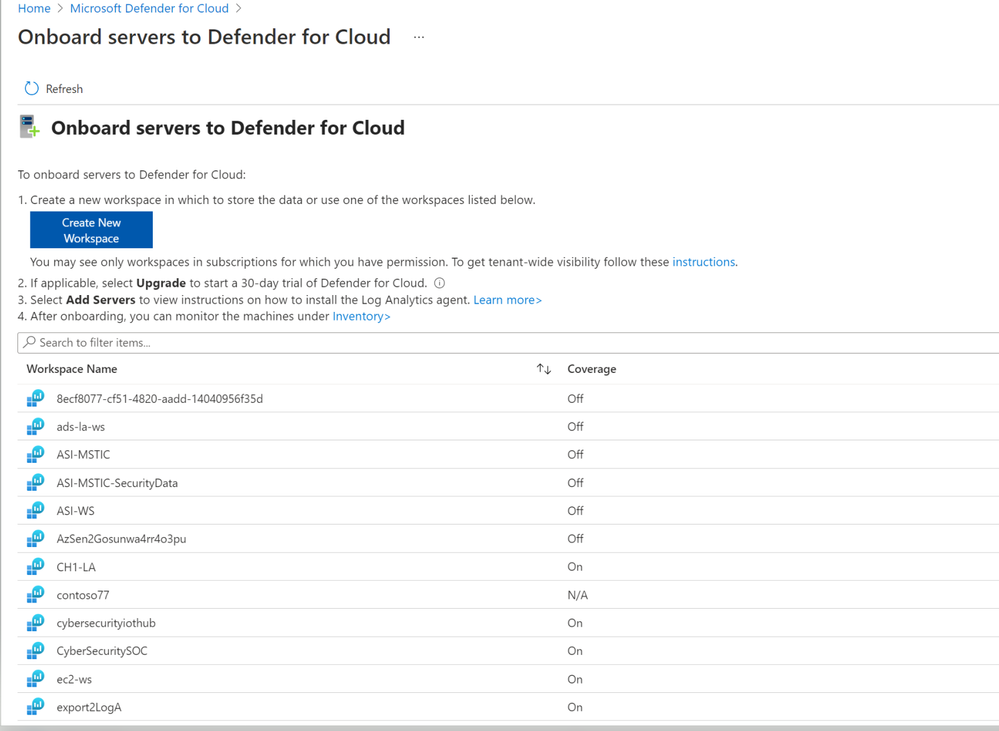Select the ec2-ws workspace name
Image resolution: width=999 pixels, height=731 pixels.
[x=74, y=679]
